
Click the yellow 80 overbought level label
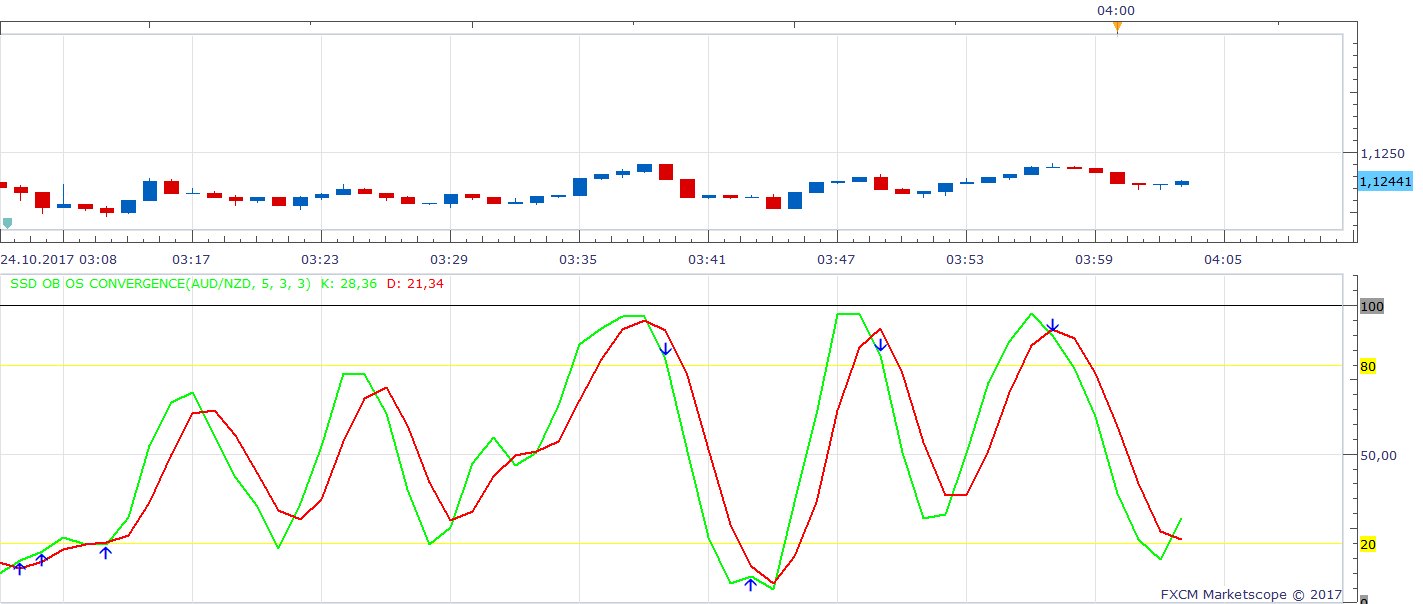pyautogui.click(x=1368, y=366)
